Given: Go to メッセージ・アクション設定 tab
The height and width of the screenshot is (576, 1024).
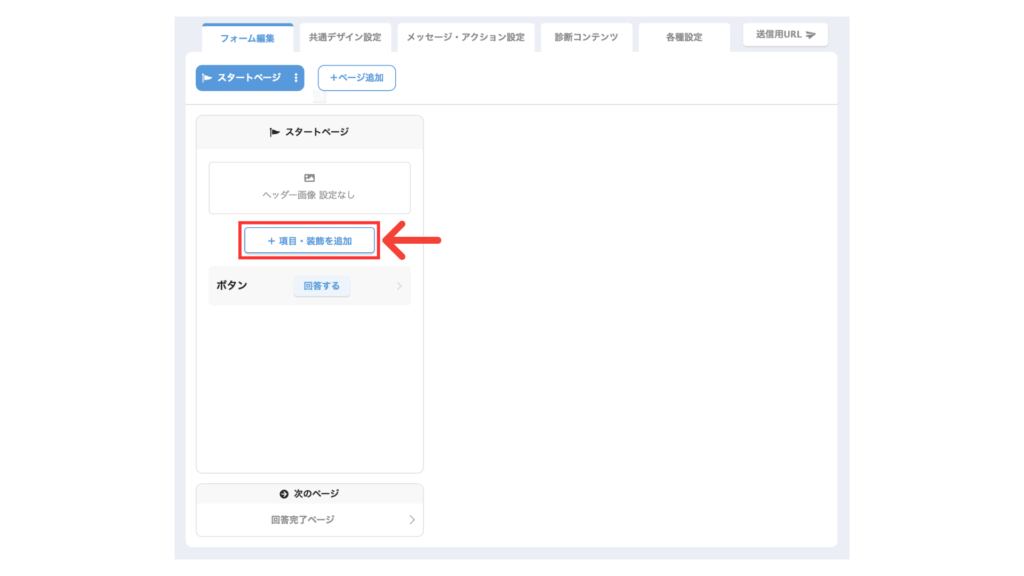Looking at the screenshot, I should pos(465,38).
